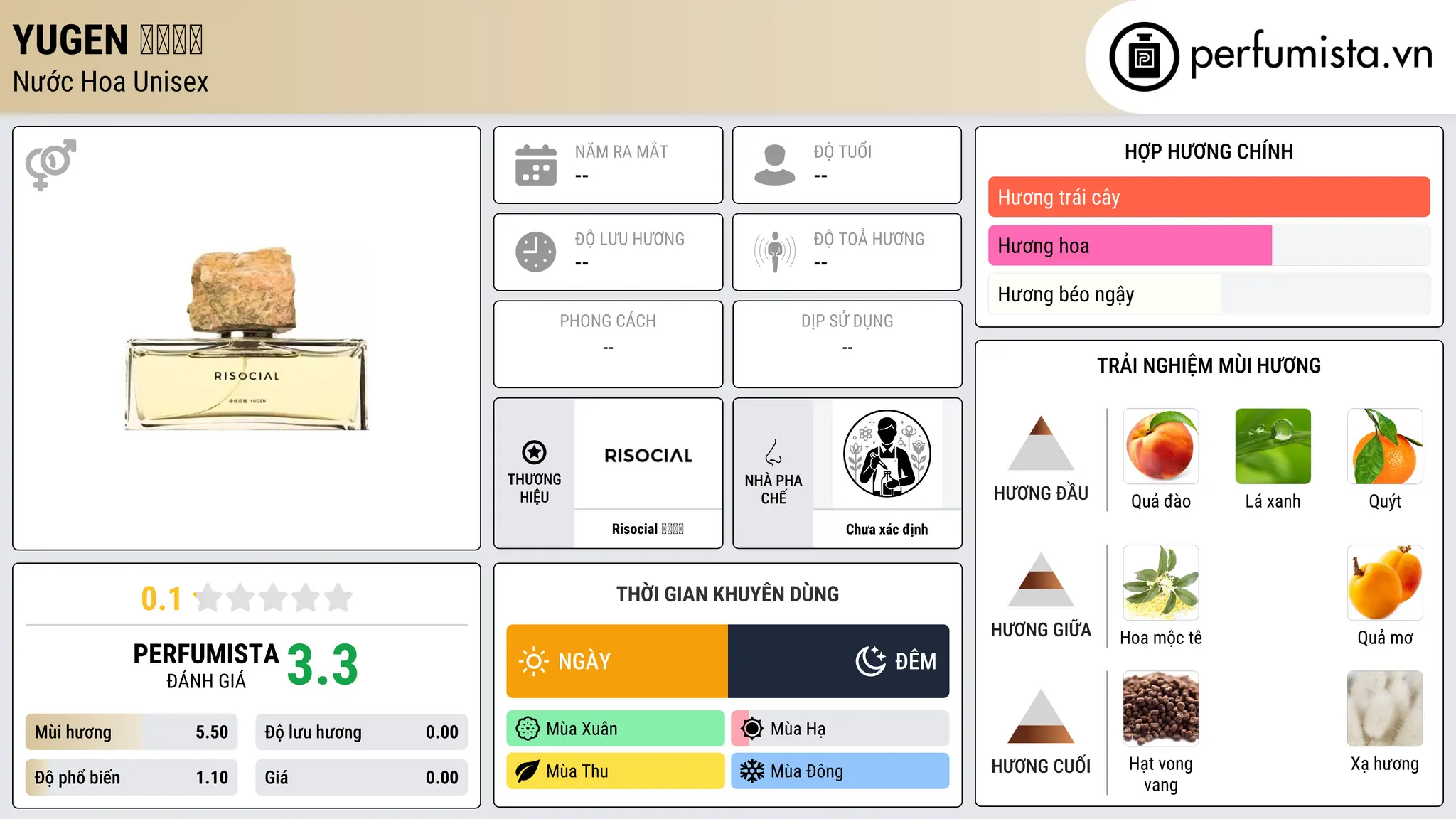Click the sun icon in the Ngày bar

(533, 661)
